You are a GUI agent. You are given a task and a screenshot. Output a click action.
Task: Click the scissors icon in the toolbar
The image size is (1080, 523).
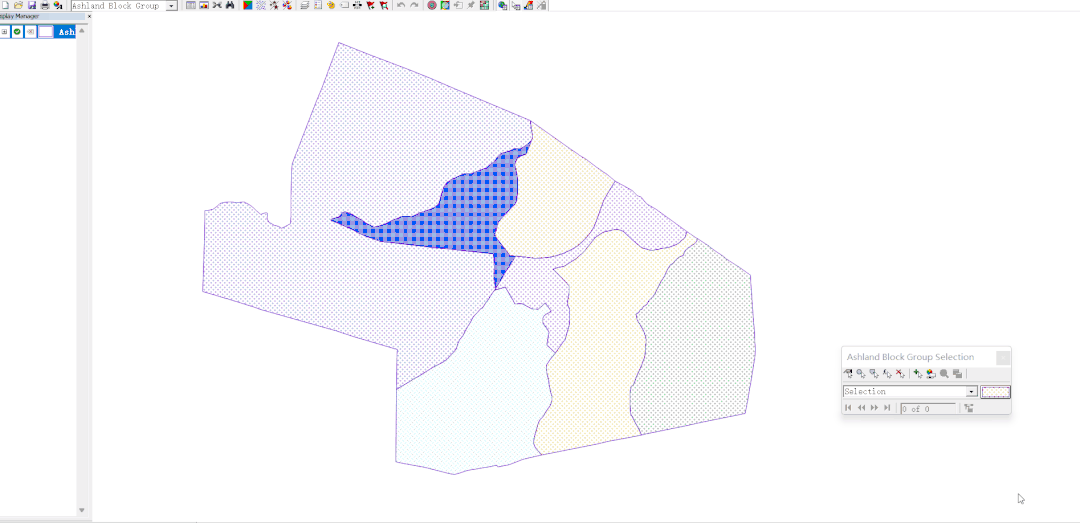coord(217,5)
